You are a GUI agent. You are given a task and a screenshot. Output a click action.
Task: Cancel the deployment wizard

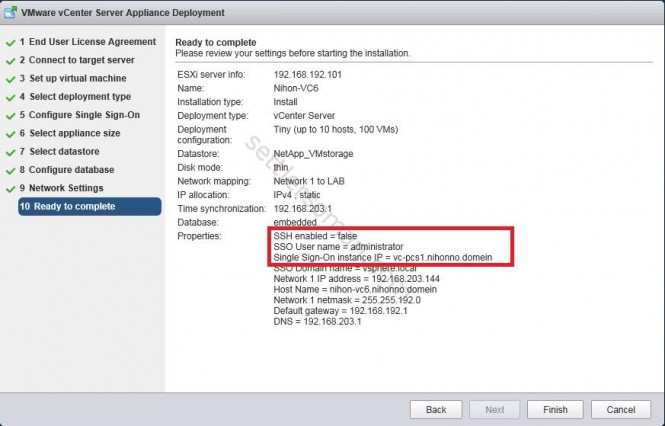(x=620, y=410)
